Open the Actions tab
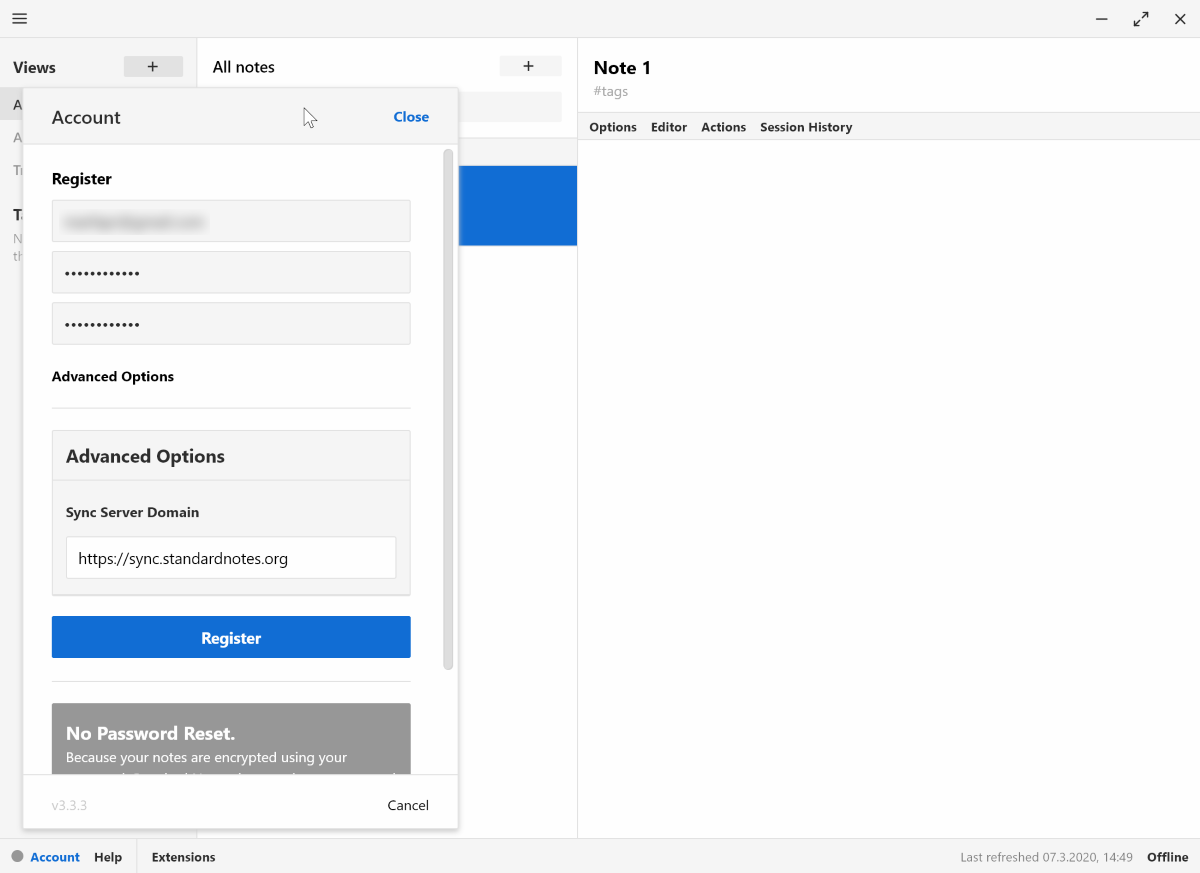Image resolution: width=1200 pixels, height=873 pixels. pyautogui.click(x=723, y=127)
